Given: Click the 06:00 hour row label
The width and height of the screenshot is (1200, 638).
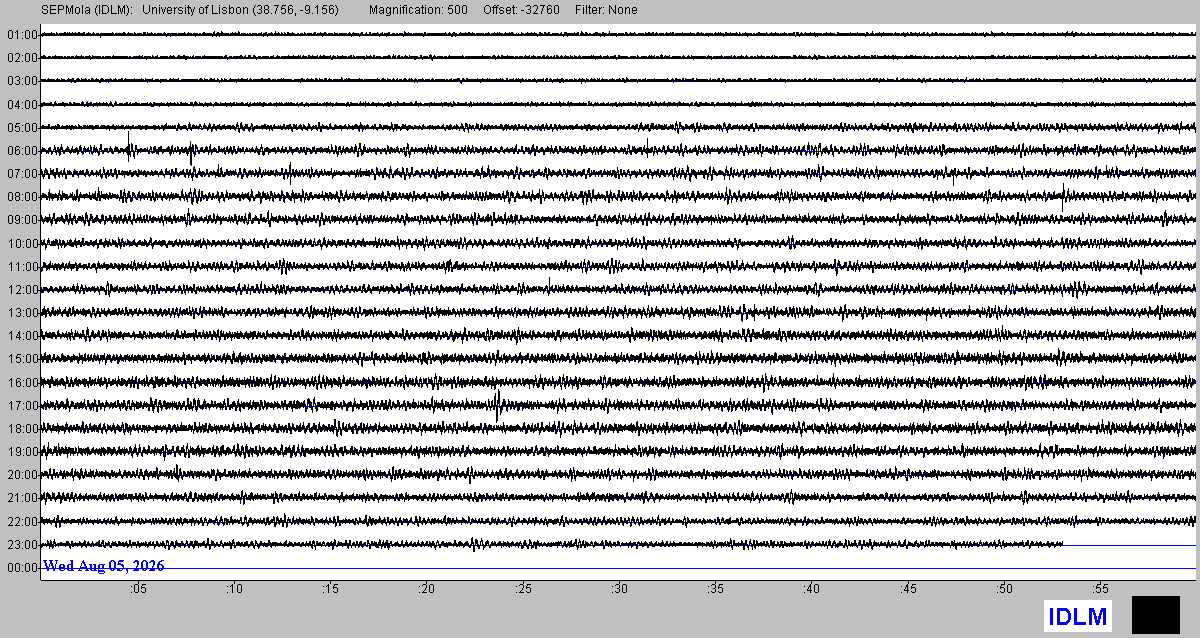Looking at the screenshot, I should (x=22, y=151).
